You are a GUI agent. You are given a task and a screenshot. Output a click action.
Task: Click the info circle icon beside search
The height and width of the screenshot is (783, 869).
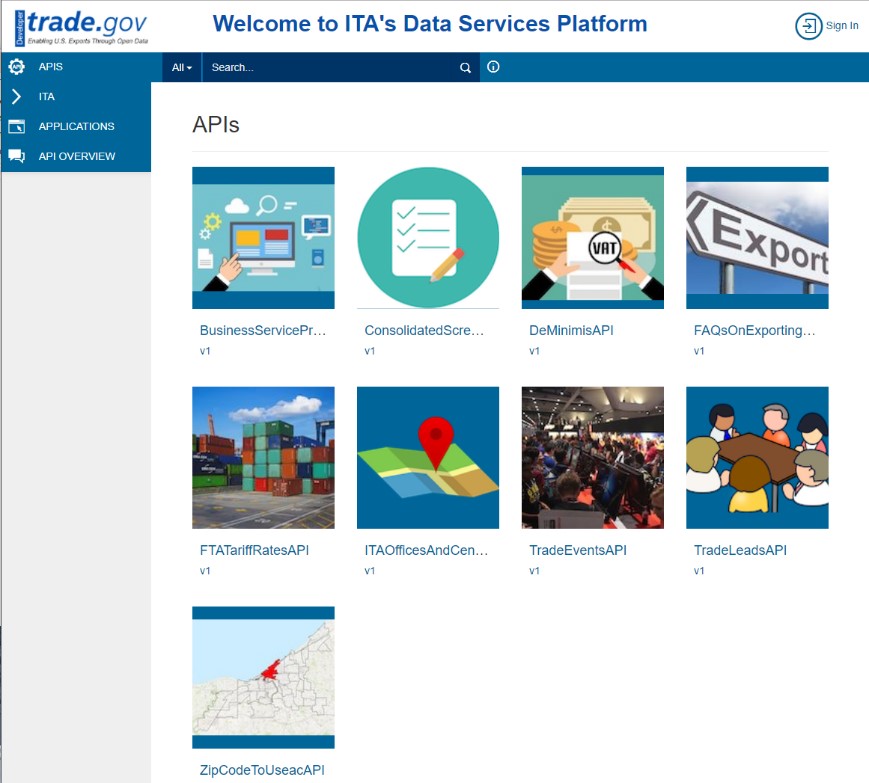coord(493,67)
